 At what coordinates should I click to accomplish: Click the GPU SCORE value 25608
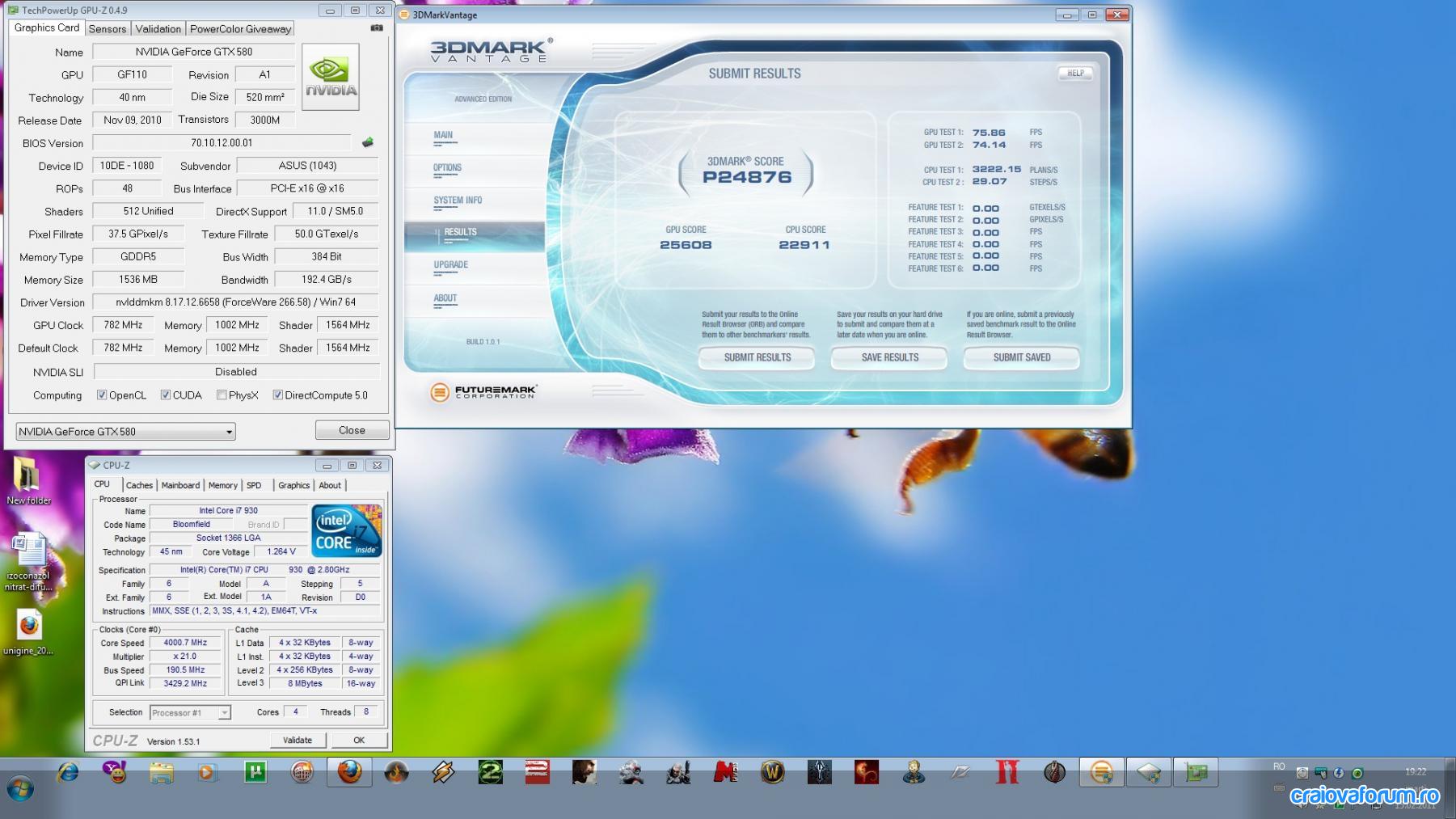686,245
